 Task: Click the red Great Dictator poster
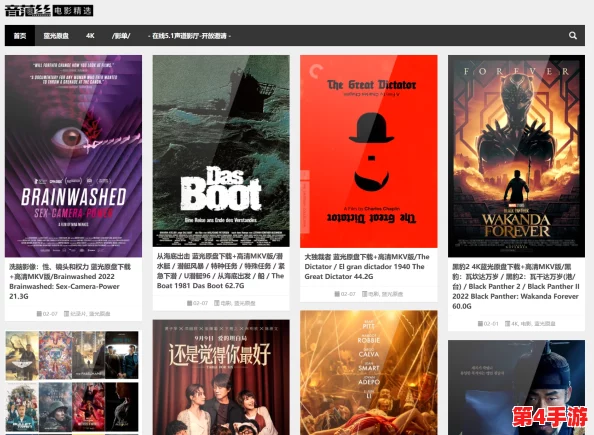[369, 151]
